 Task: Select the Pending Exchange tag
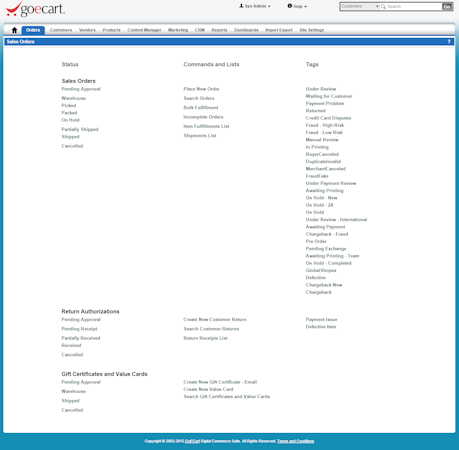(x=326, y=249)
